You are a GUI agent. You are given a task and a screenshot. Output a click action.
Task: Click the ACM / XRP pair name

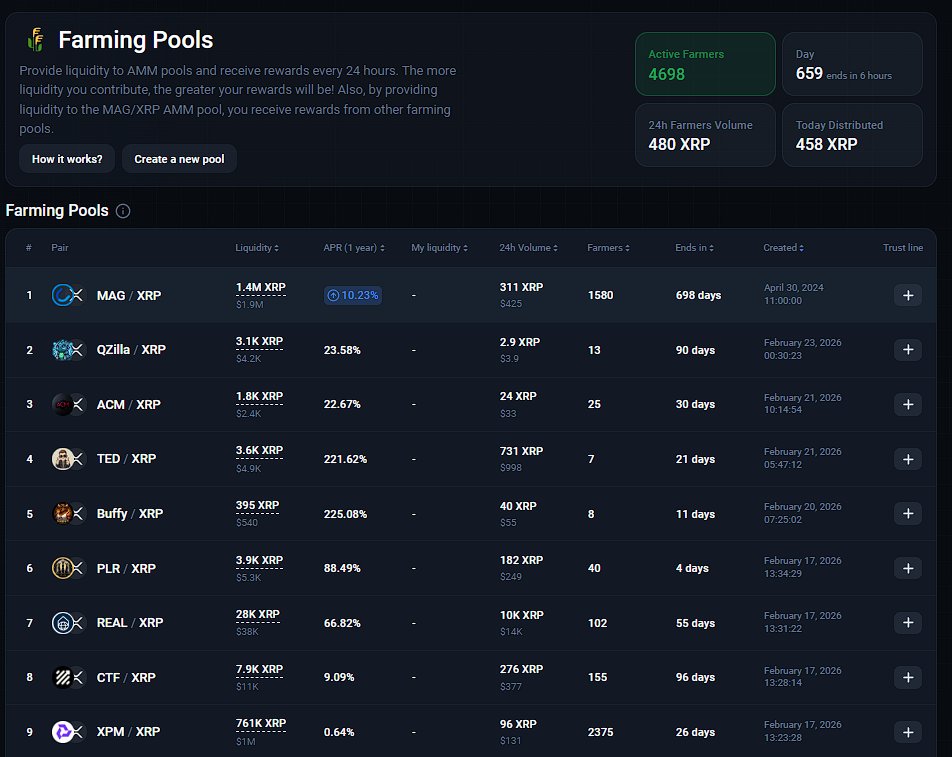click(x=129, y=404)
